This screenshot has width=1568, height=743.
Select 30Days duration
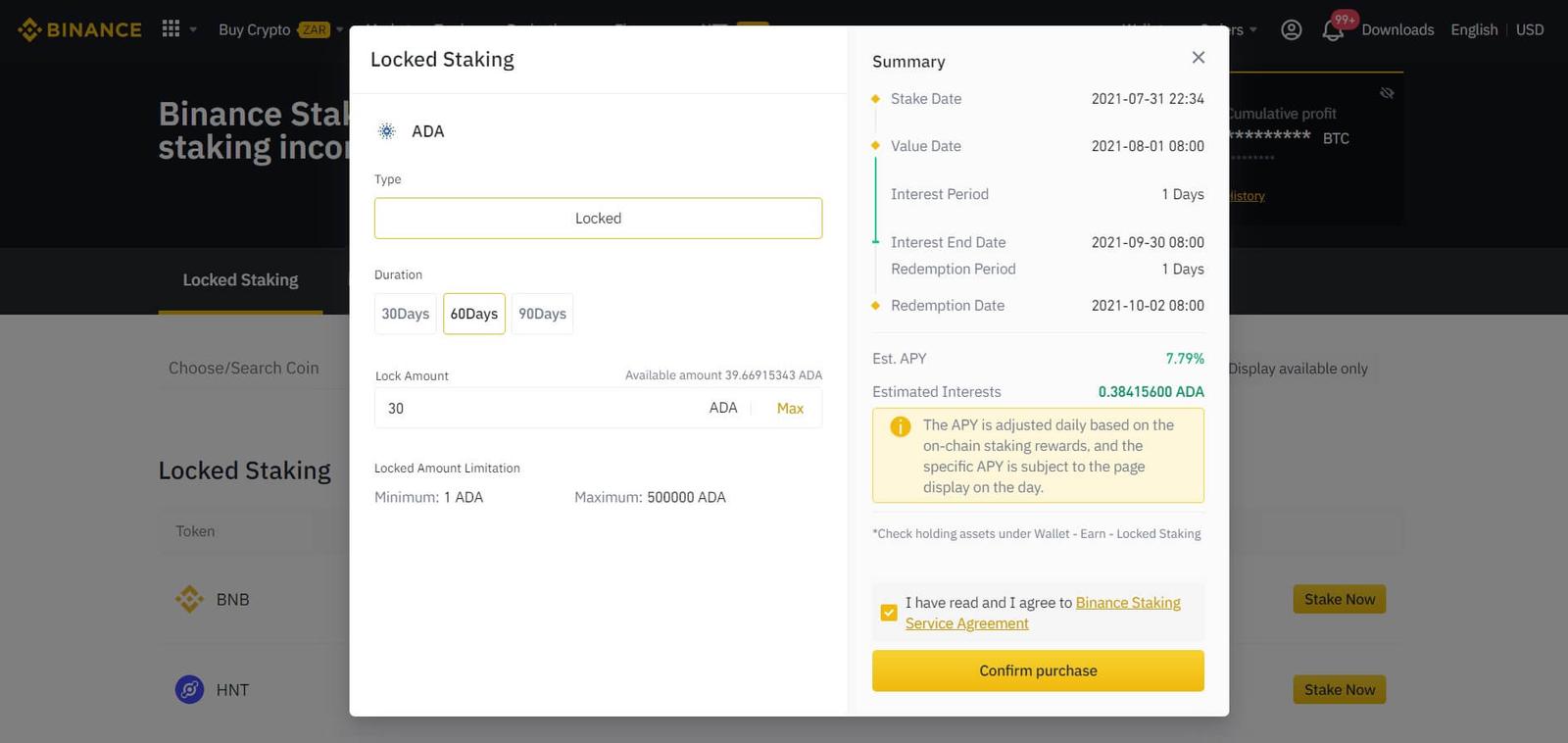(406, 314)
